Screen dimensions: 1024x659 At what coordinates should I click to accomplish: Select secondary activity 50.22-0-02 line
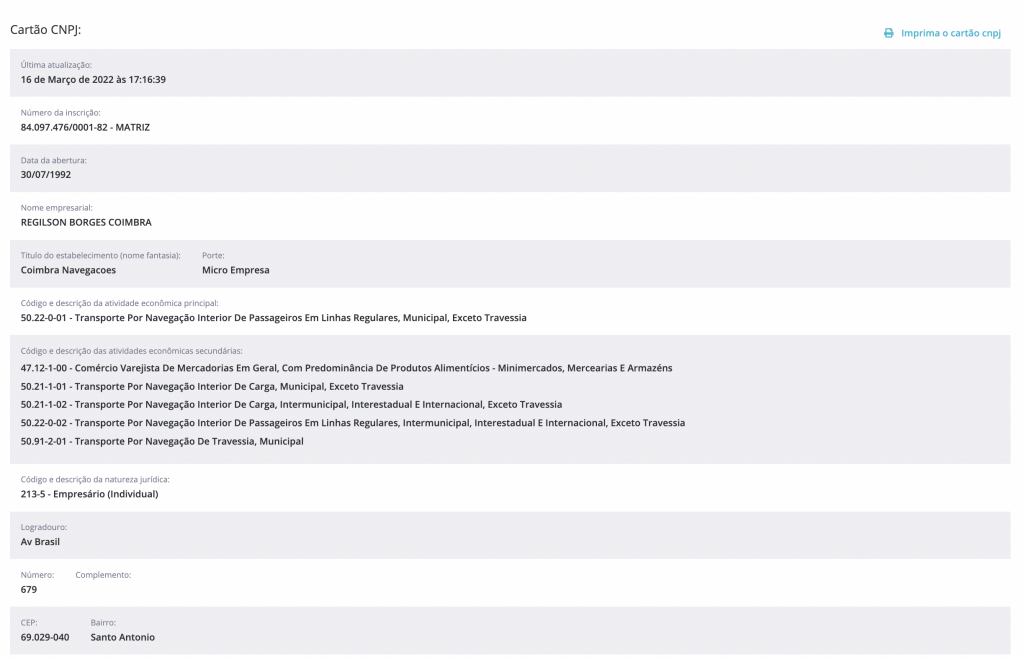click(352, 423)
